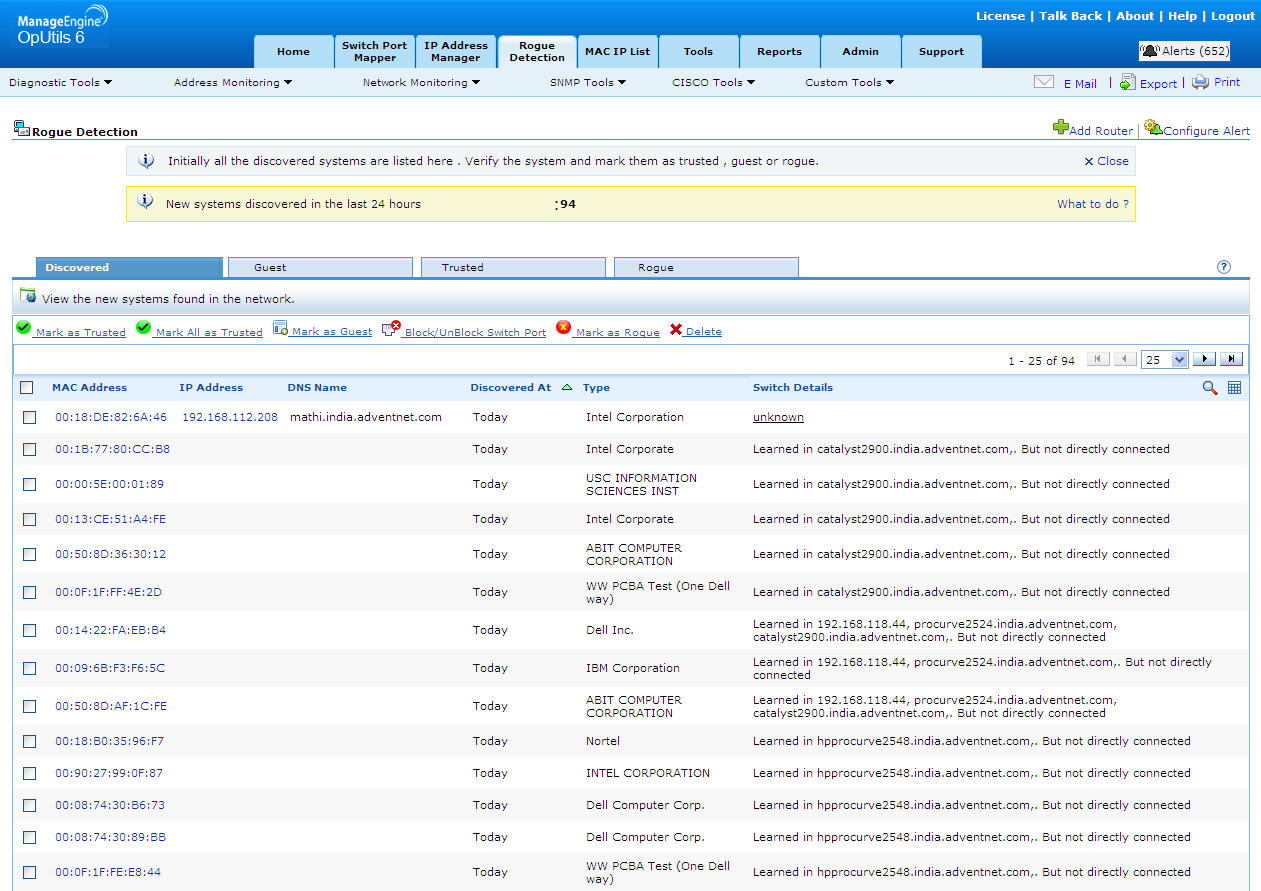Open the Switch Port Mapper tab
Image resolution: width=1261 pixels, height=891 pixels.
[x=374, y=52]
